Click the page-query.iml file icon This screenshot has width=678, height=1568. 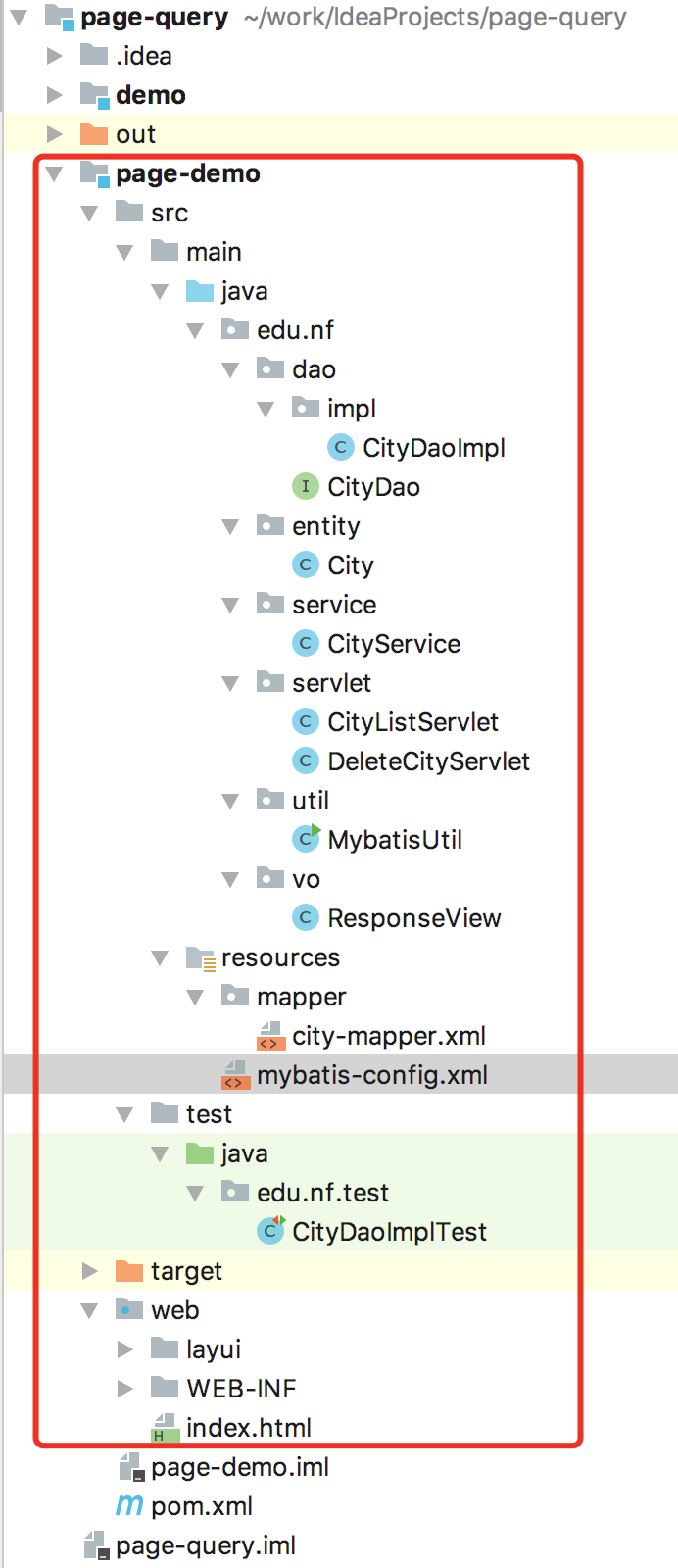pyautogui.click(x=95, y=1545)
